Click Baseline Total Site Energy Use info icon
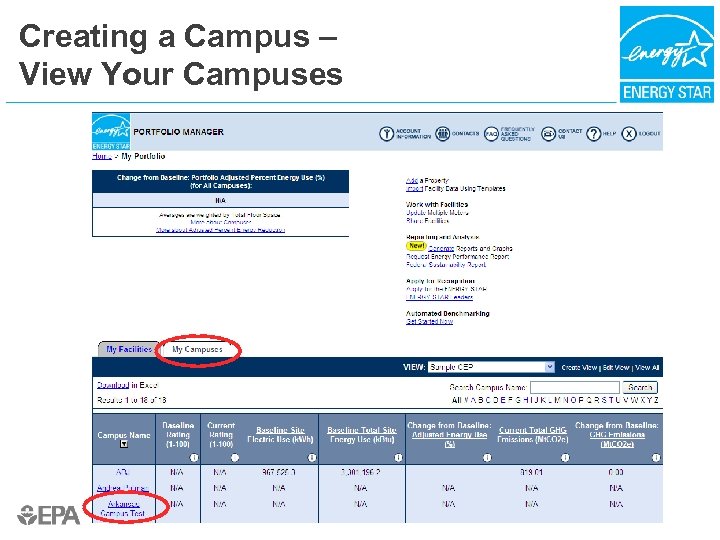This screenshot has width=720, height=540. click(398, 457)
